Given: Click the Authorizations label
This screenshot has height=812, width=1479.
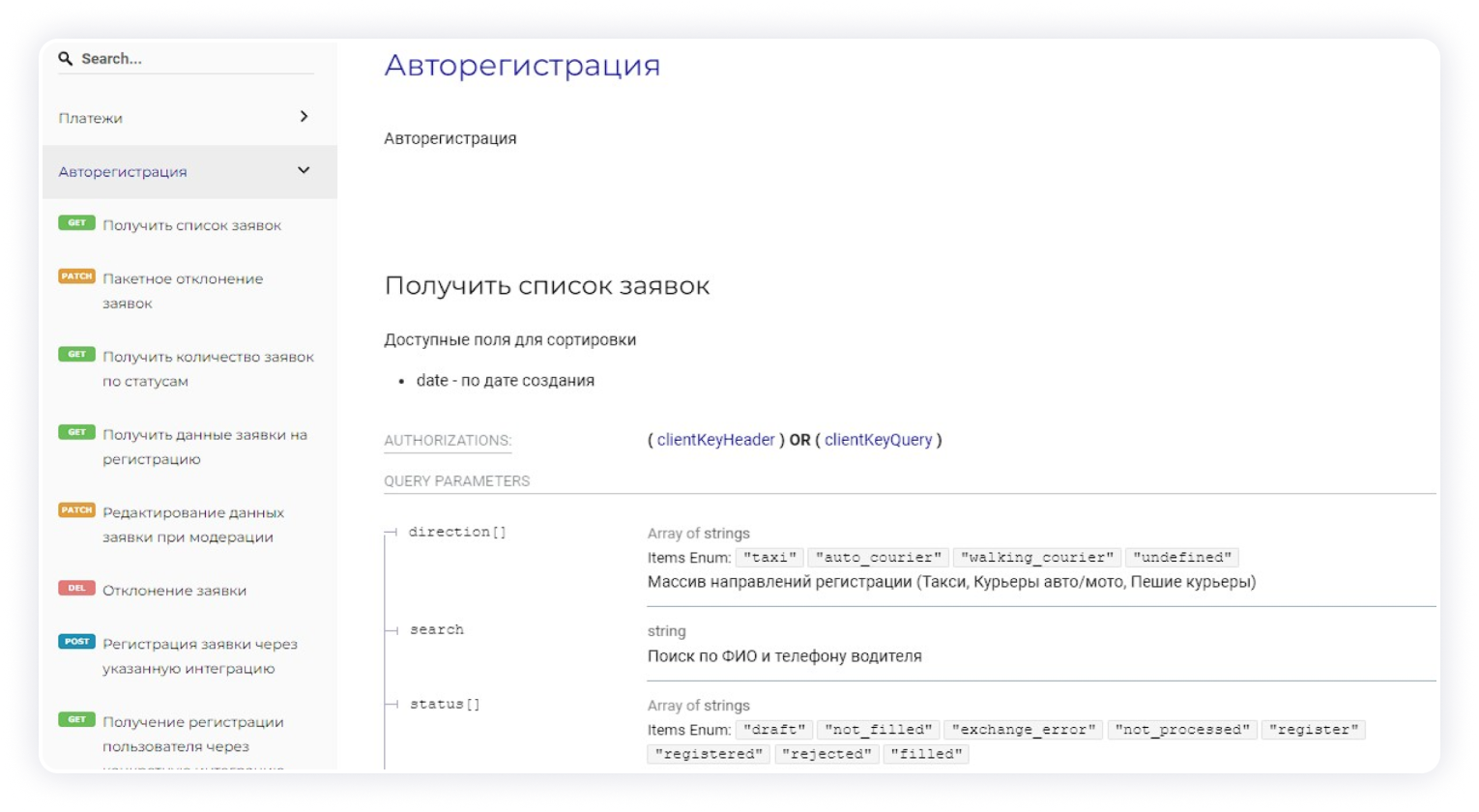Looking at the screenshot, I should click(x=448, y=441).
